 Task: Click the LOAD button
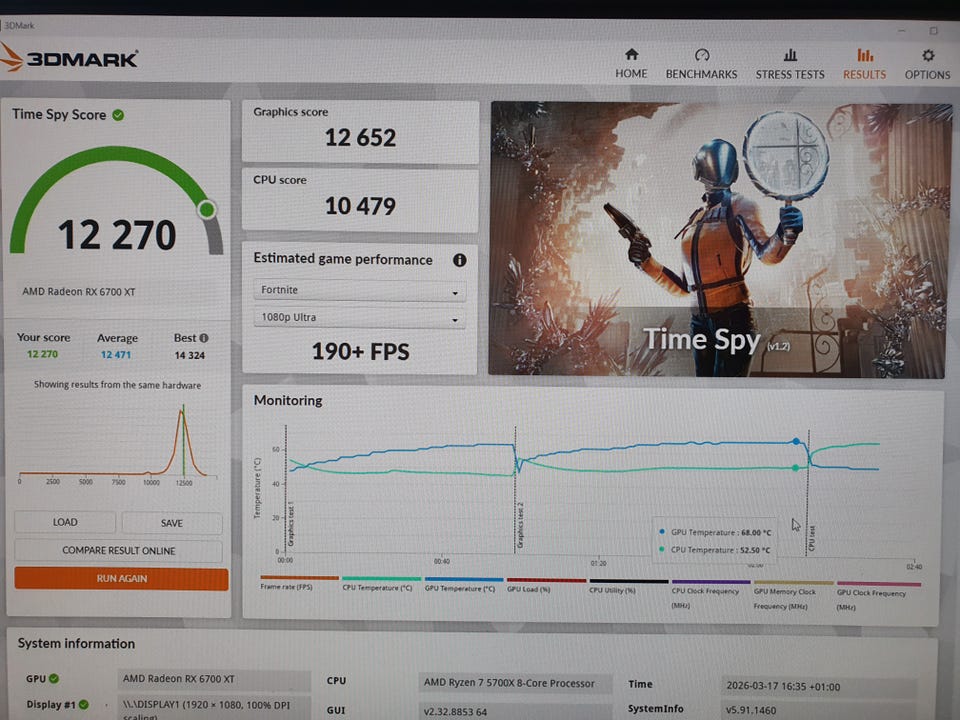pyautogui.click(x=65, y=522)
